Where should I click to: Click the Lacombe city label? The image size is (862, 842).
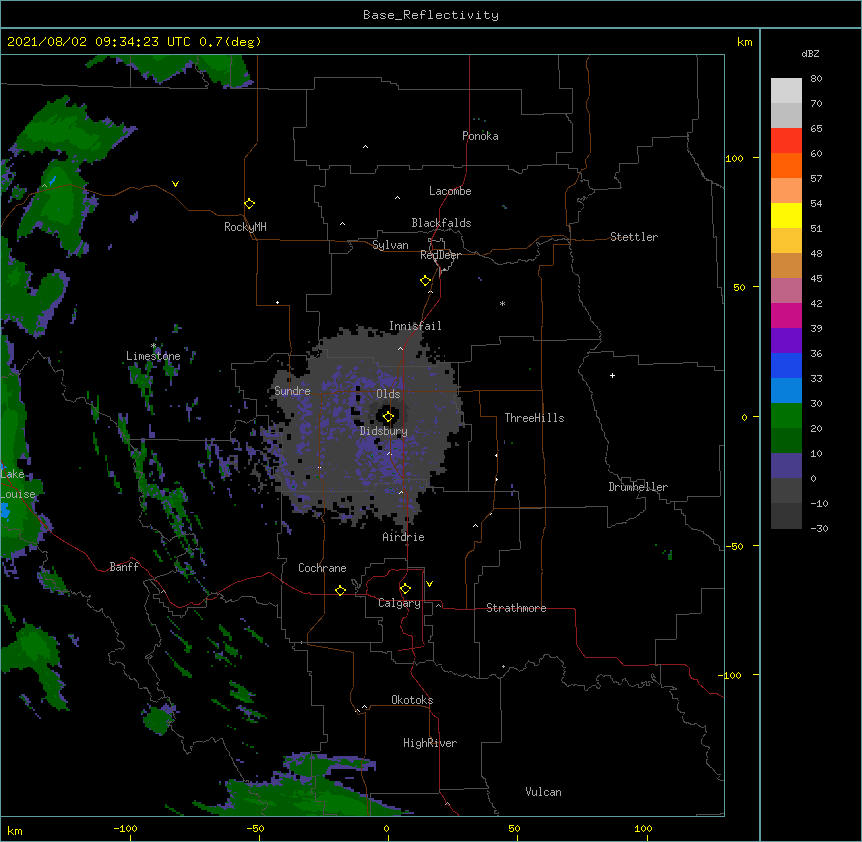tap(450, 191)
